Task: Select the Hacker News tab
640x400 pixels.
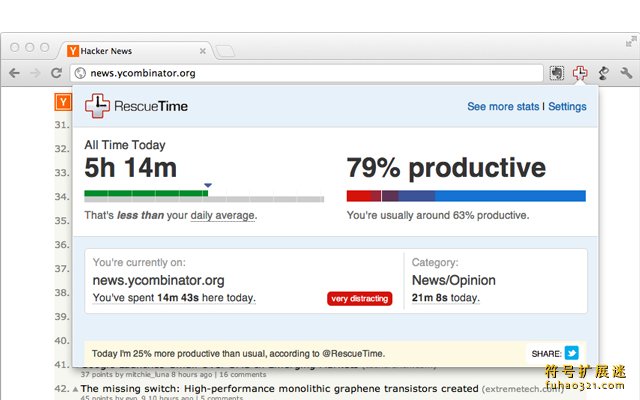Action: [136, 51]
